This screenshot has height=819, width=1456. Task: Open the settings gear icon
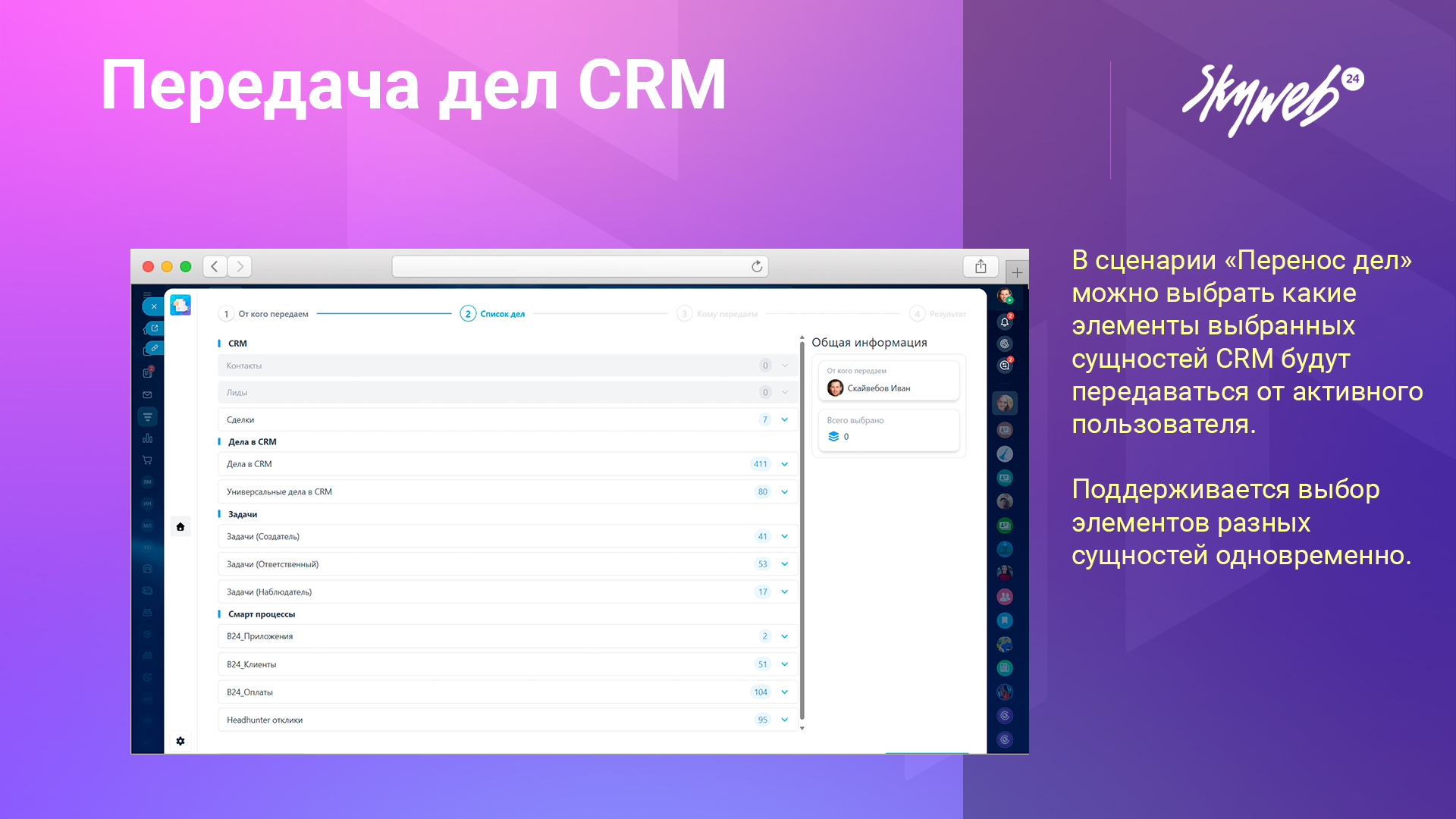180,741
